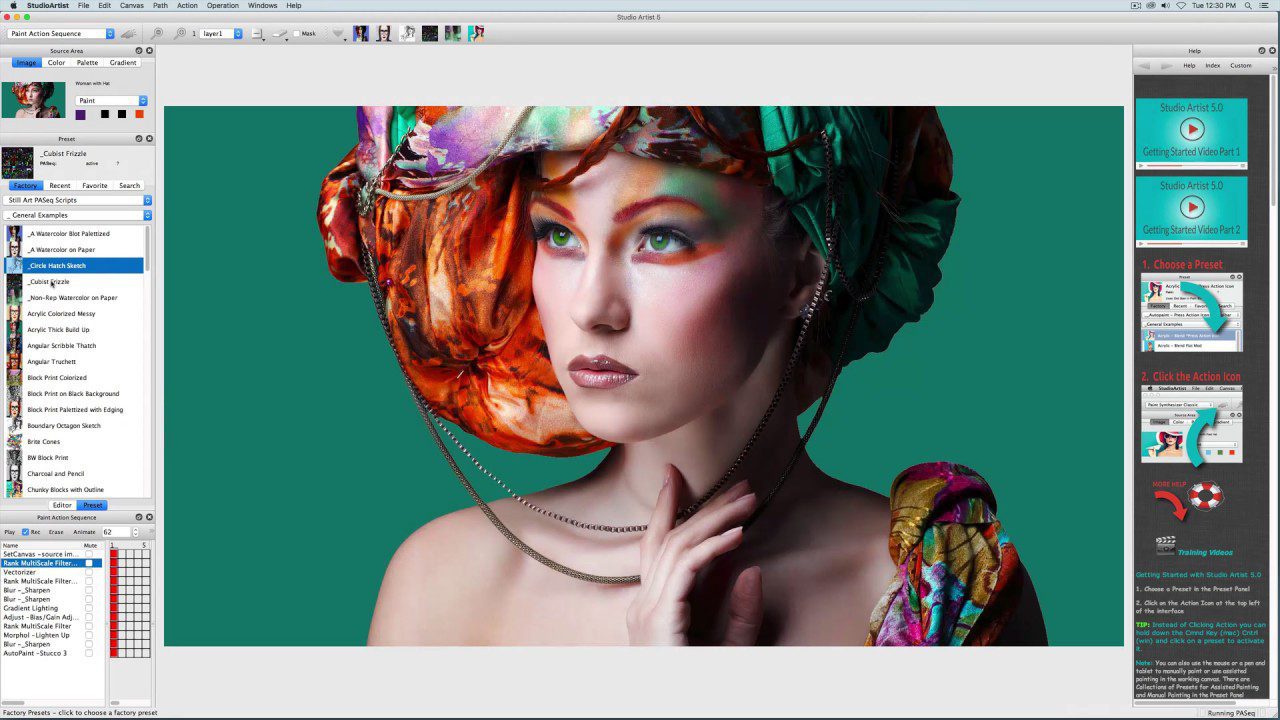Go forward in the Help browser

(x=1166, y=66)
